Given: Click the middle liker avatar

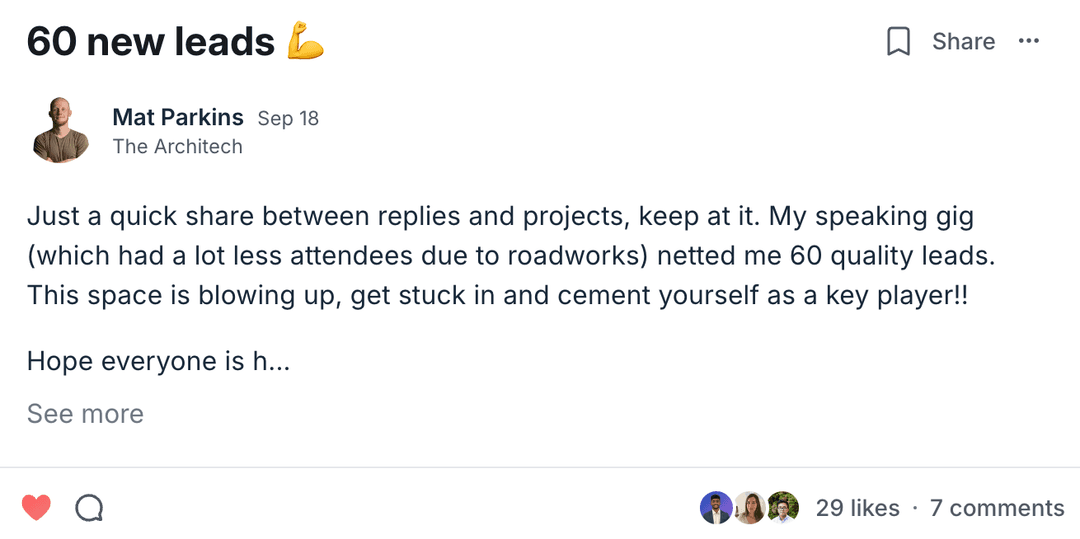Looking at the screenshot, I should click(x=750, y=508).
